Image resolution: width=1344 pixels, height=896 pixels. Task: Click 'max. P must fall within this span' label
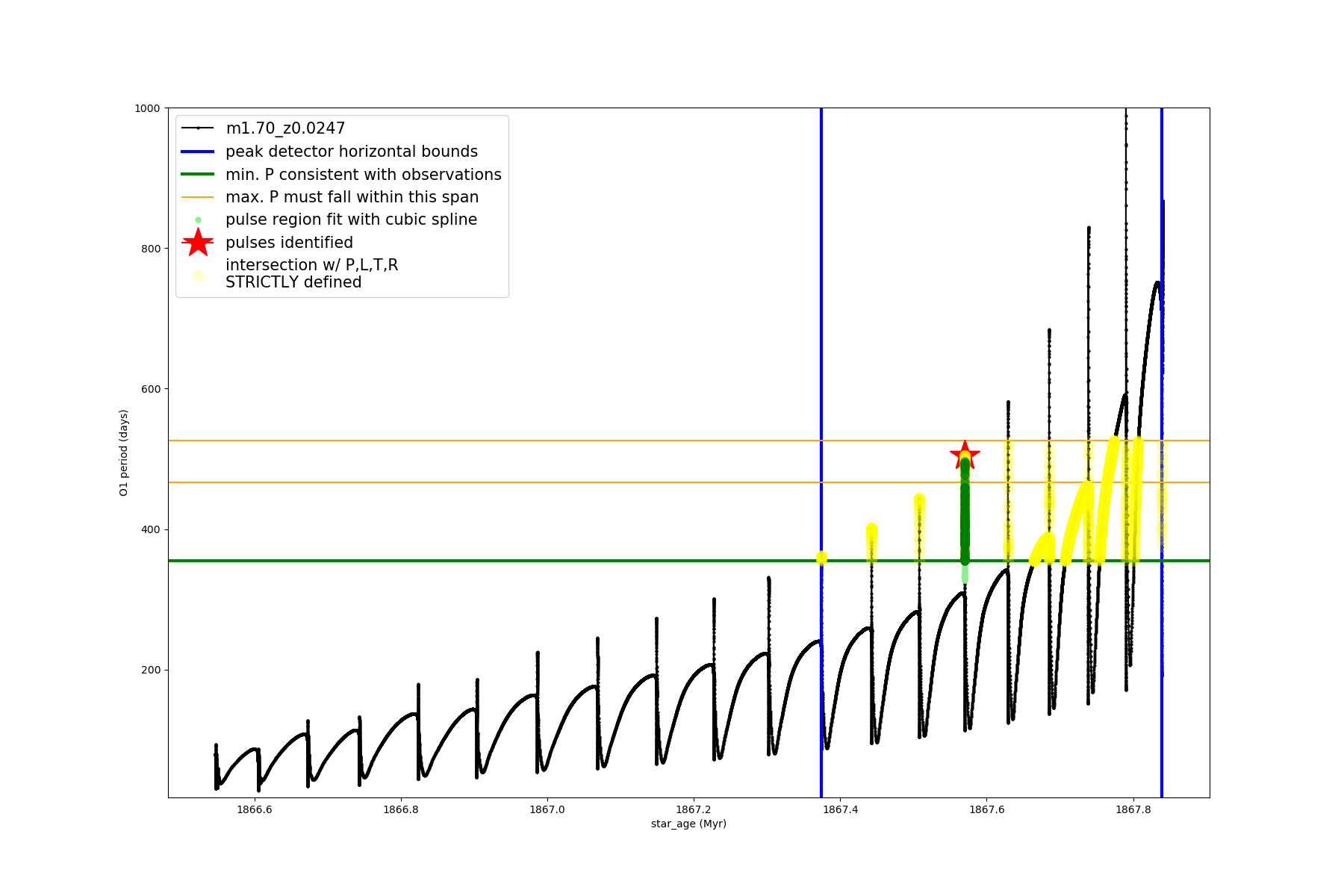click(x=352, y=197)
